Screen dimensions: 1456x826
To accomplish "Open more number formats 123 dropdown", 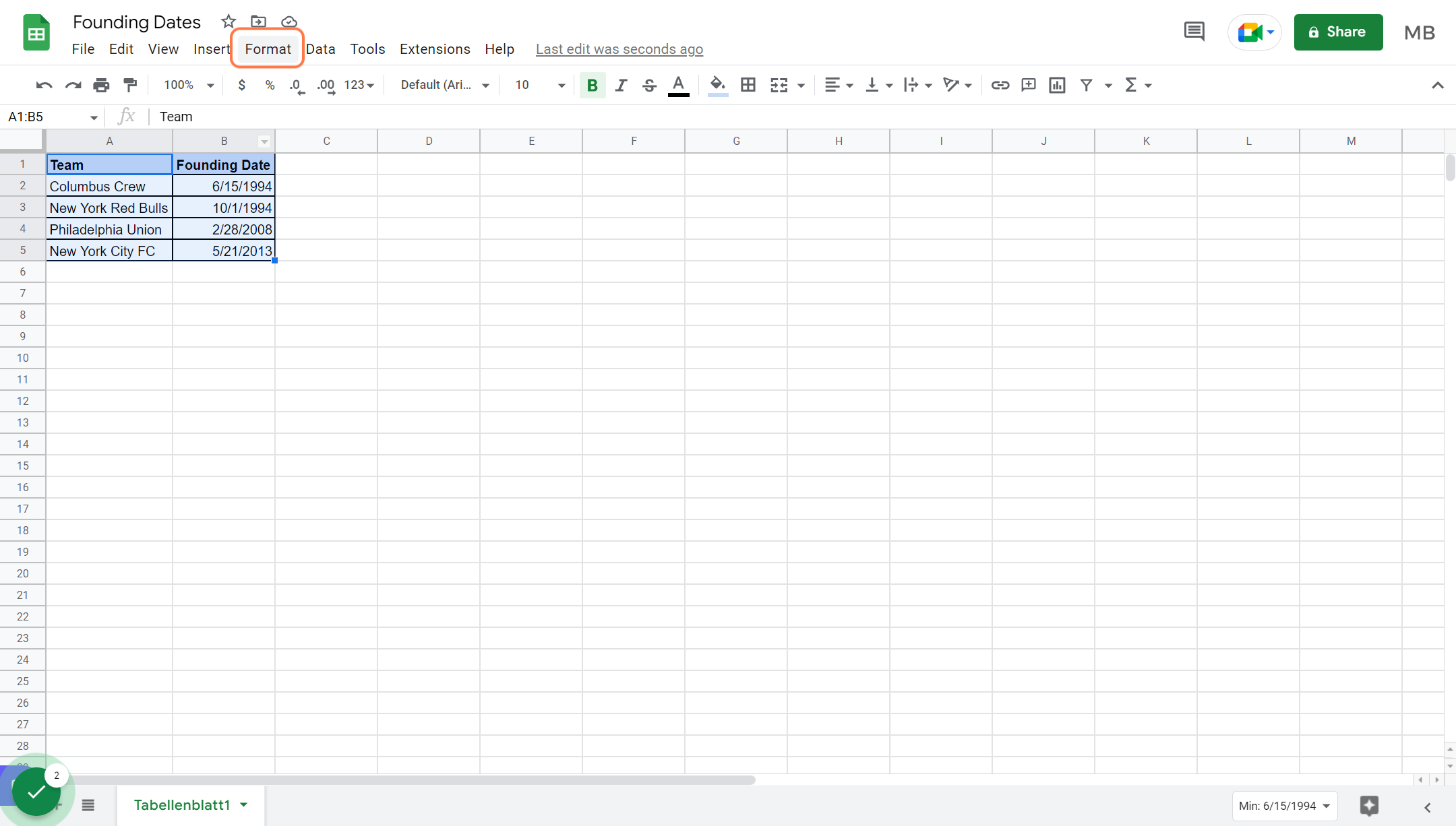I will [x=359, y=85].
